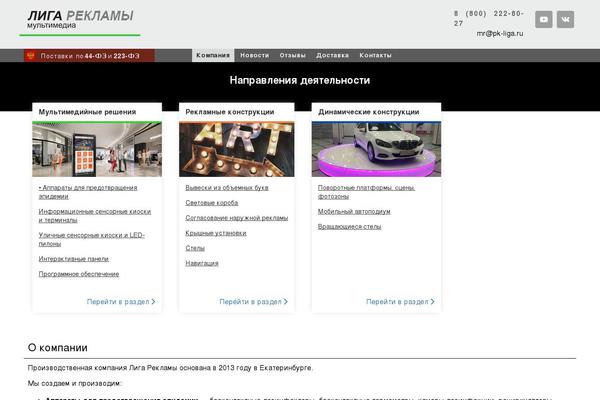600x400 pixels.
Task: Open the YouTube channel icon
Action: tap(543, 20)
